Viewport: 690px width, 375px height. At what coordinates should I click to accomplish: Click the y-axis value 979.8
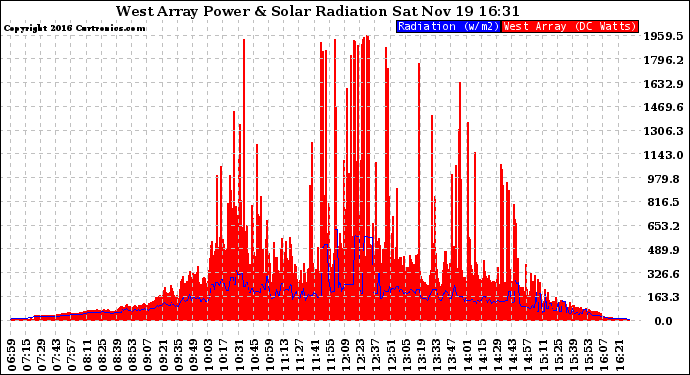coord(664,179)
